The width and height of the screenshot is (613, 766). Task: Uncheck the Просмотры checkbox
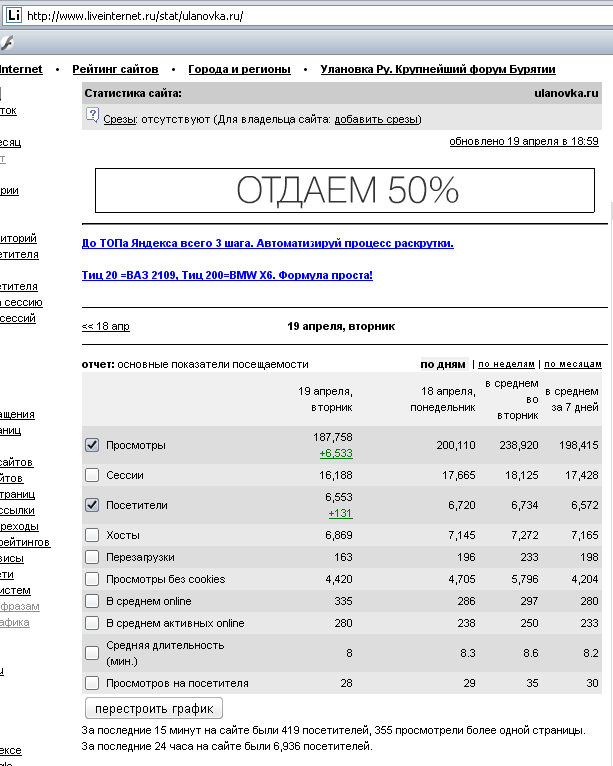[x=92, y=445]
